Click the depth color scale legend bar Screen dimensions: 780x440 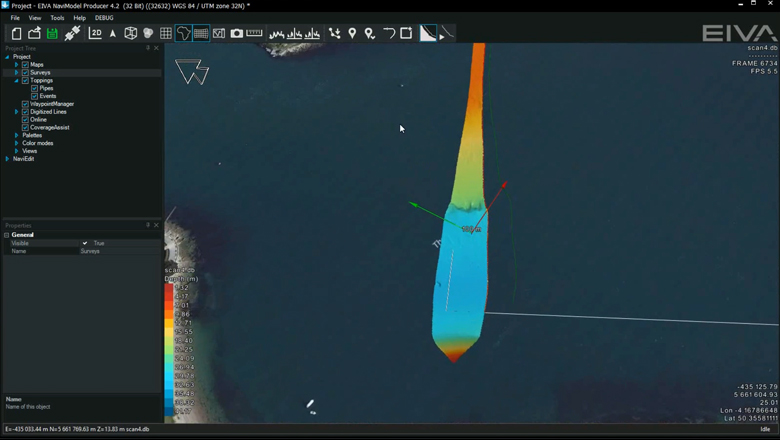169,350
